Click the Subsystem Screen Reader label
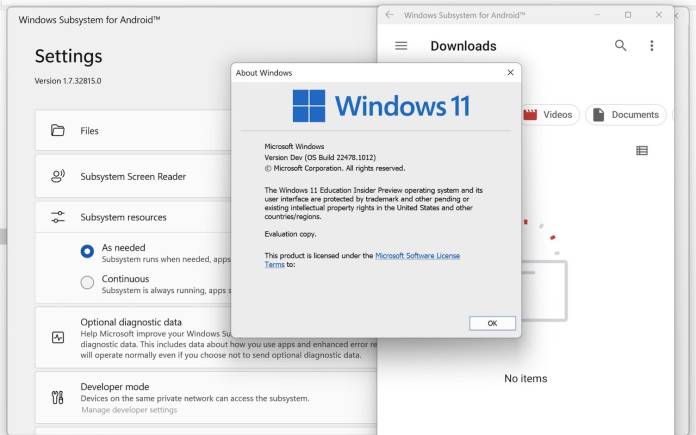Image resolution: width=696 pixels, height=435 pixels. 133,176
